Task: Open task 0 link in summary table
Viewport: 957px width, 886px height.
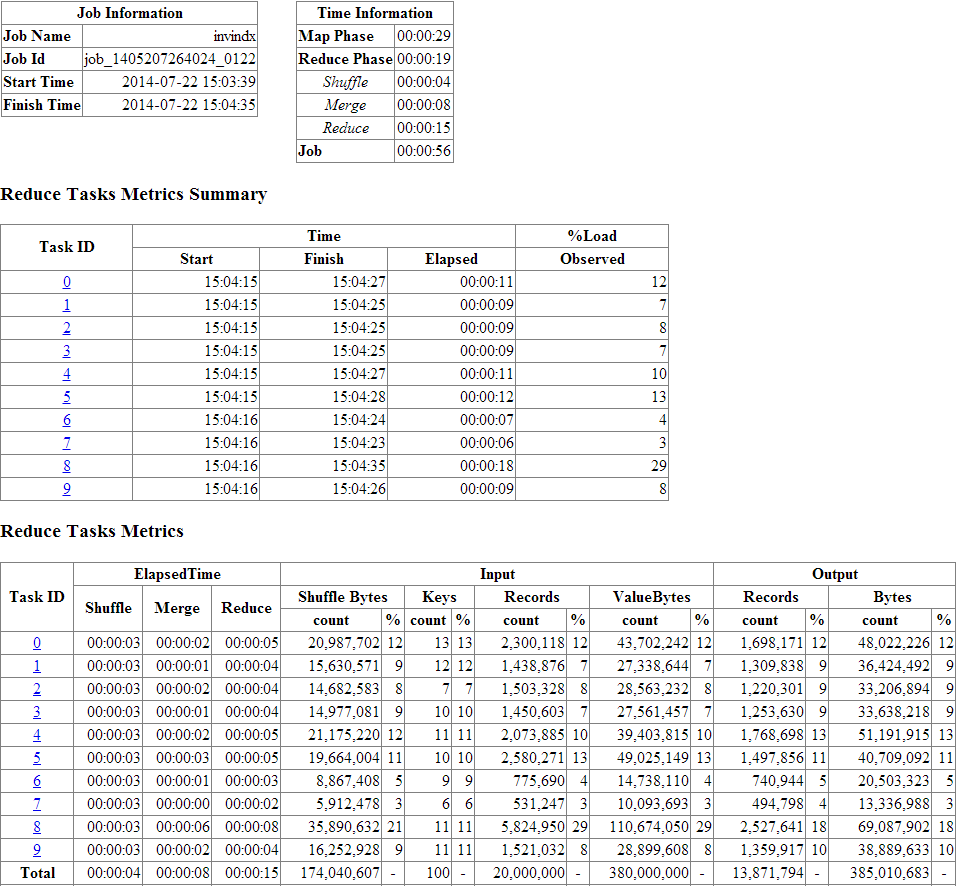Action: (x=67, y=282)
